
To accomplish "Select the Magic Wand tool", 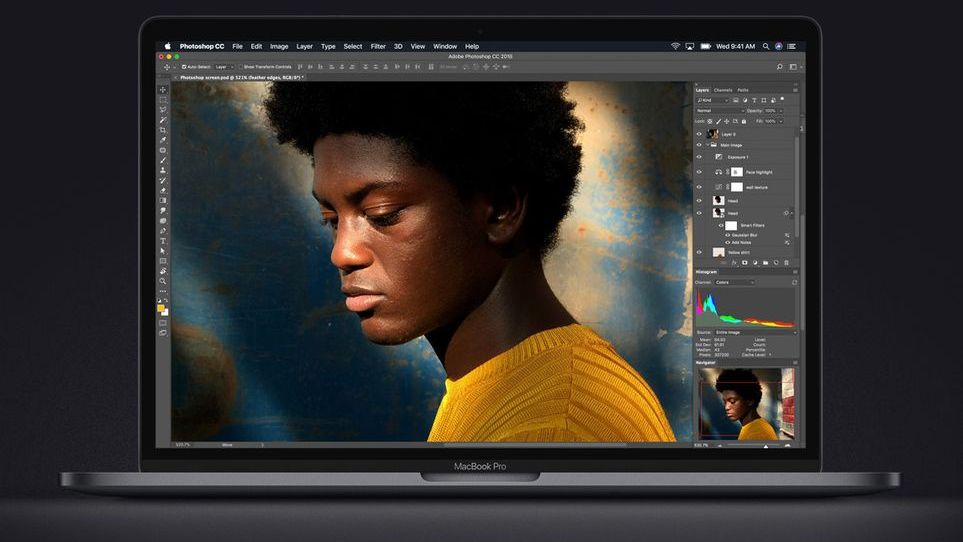I will (x=163, y=120).
